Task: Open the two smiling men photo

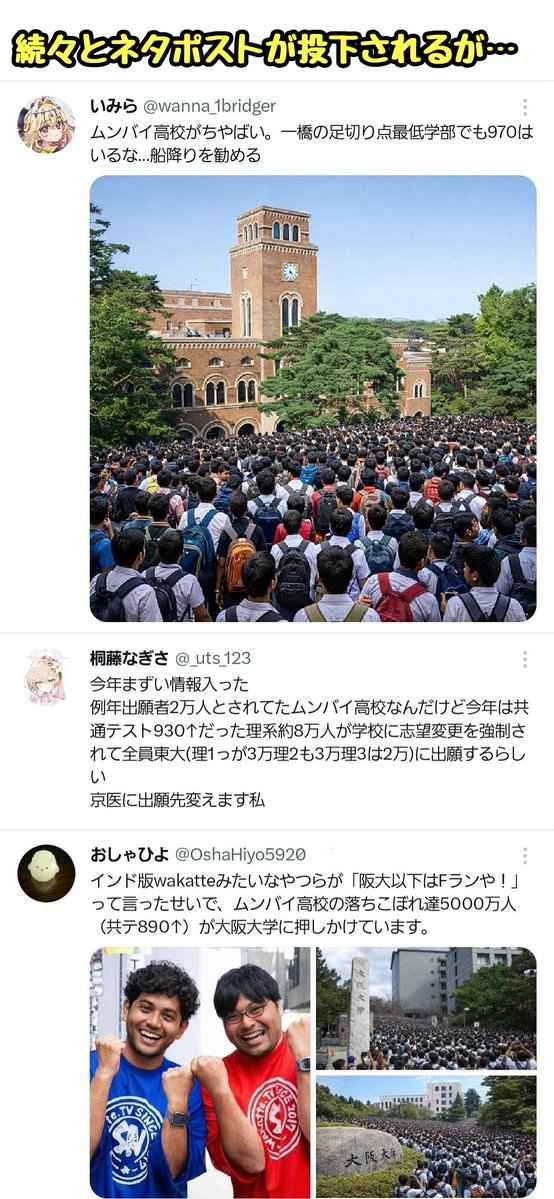Action: 200,1072
